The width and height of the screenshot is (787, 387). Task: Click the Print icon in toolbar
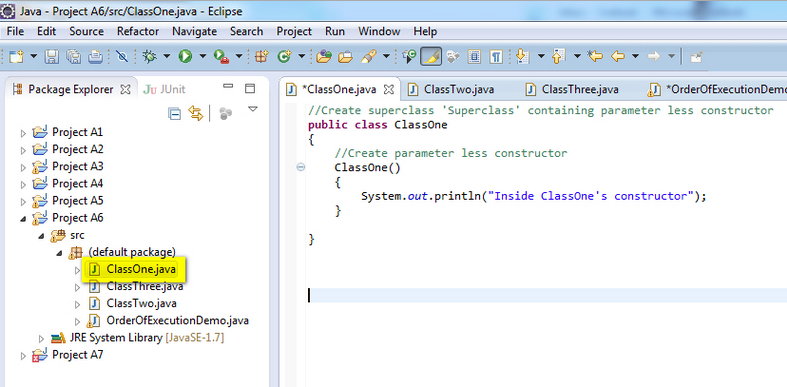coord(95,57)
